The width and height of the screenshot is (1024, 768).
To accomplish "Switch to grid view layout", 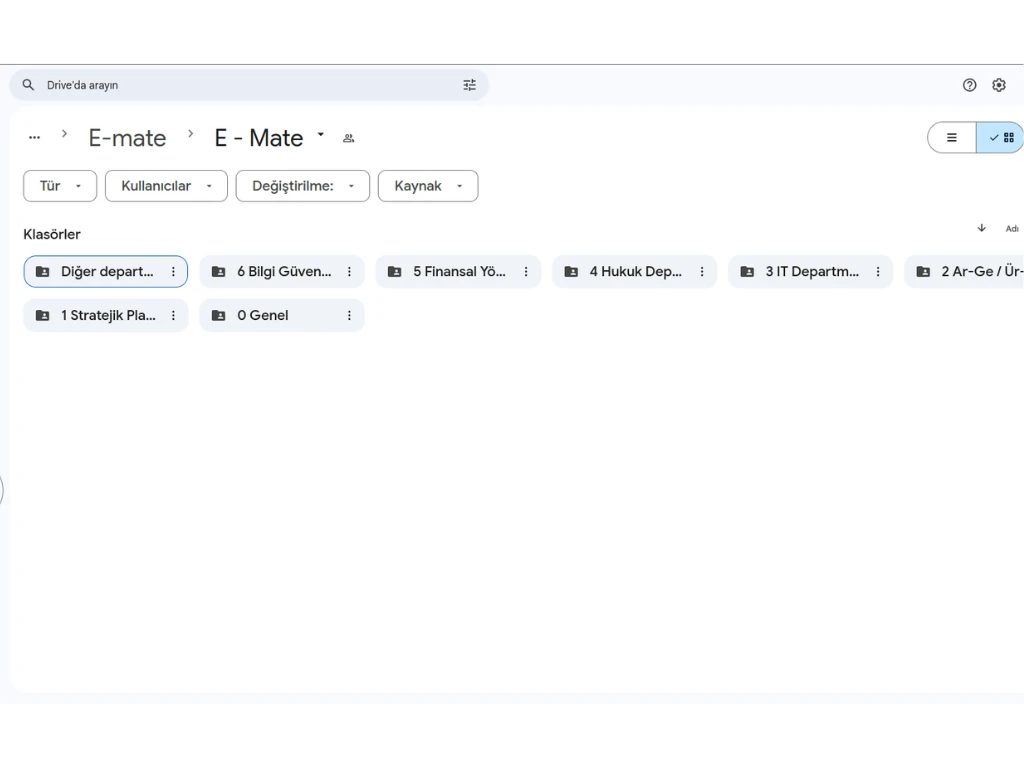I will pos(1001,138).
